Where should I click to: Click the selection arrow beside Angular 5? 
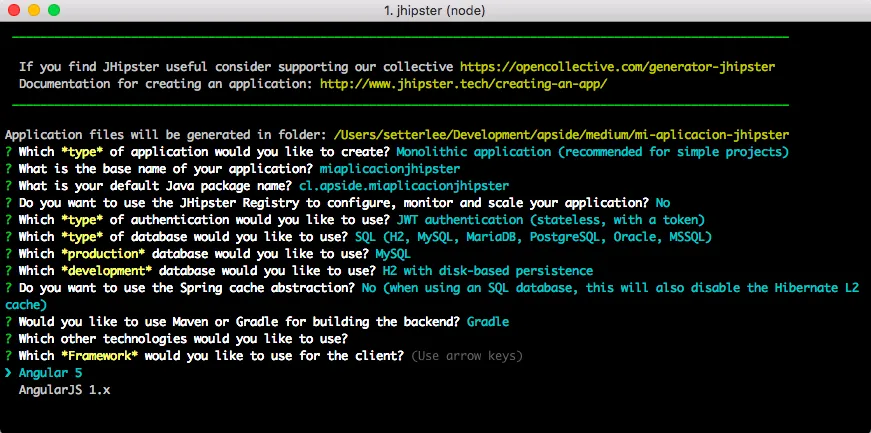8,372
